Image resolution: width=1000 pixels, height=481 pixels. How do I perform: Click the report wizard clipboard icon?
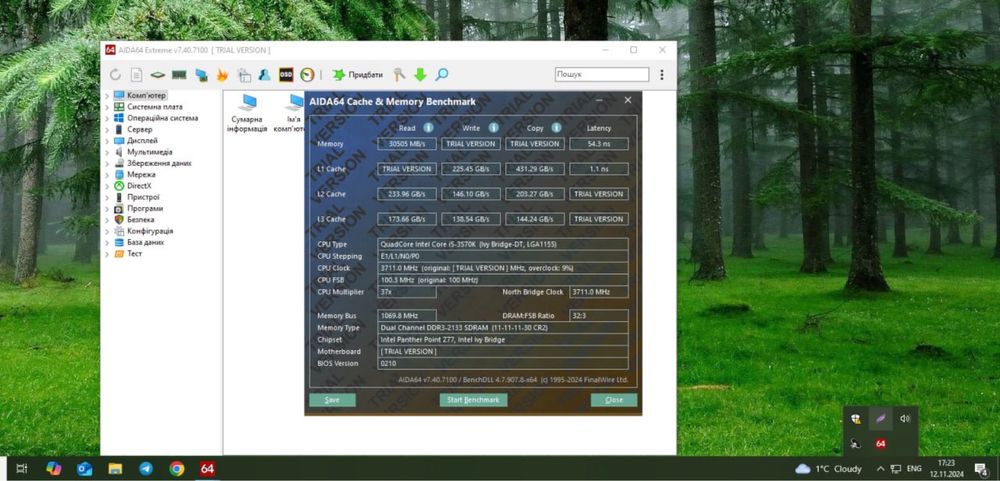click(244, 75)
